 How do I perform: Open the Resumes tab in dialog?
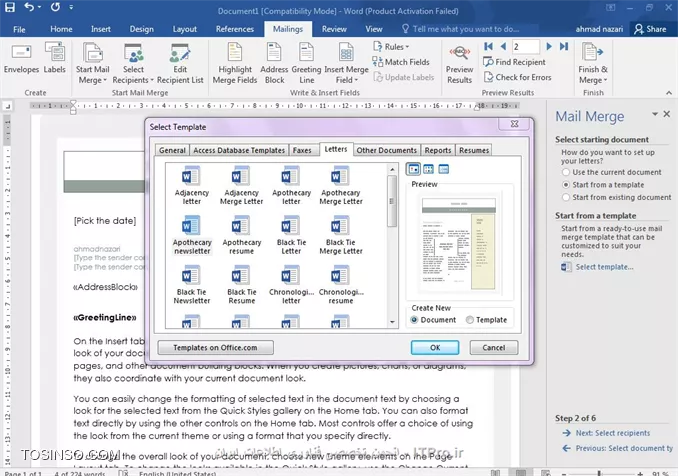pos(474,150)
